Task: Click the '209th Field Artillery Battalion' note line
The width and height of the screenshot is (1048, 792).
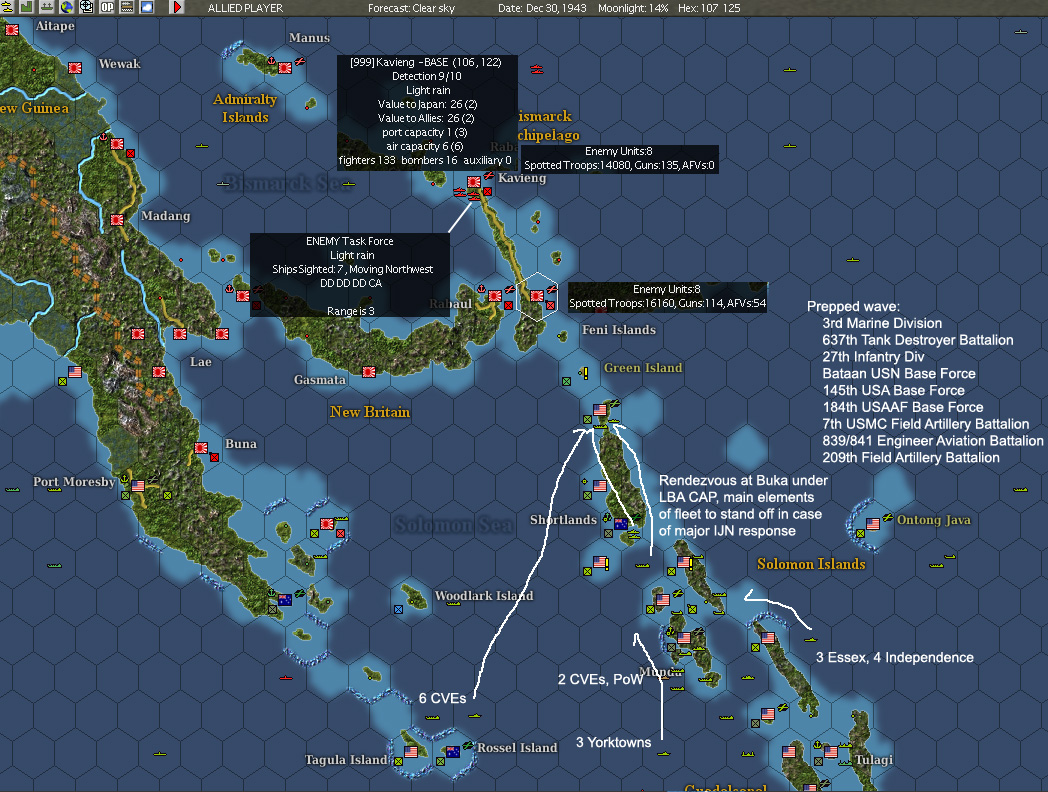Action: 910,458
